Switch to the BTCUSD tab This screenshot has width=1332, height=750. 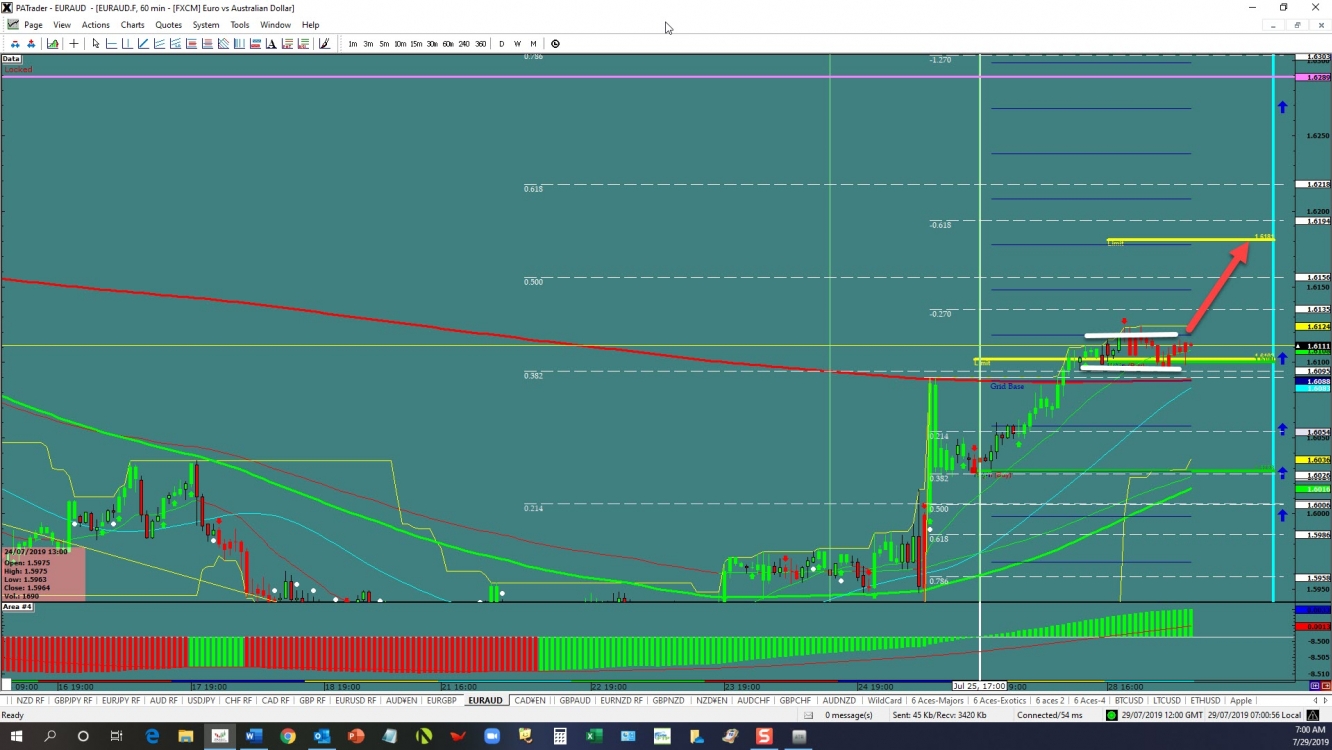[x=1128, y=700]
